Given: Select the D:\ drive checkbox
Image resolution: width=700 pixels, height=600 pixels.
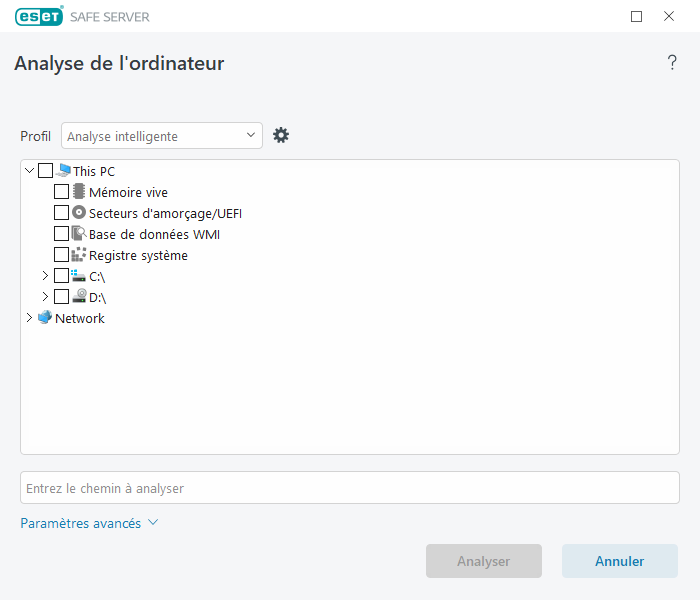Looking at the screenshot, I should [62, 297].
